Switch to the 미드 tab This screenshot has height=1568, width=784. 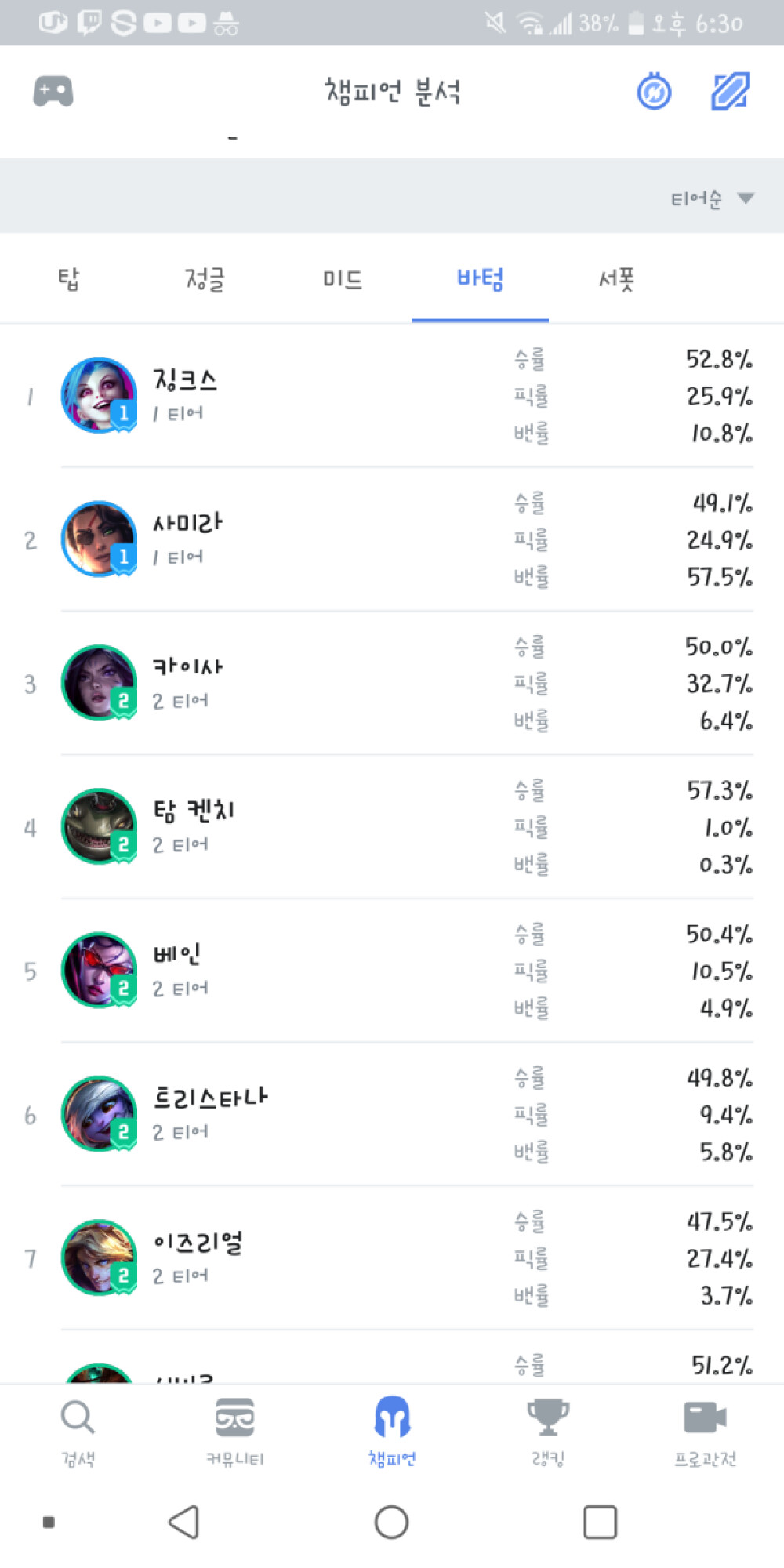click(x=343, y=279)
